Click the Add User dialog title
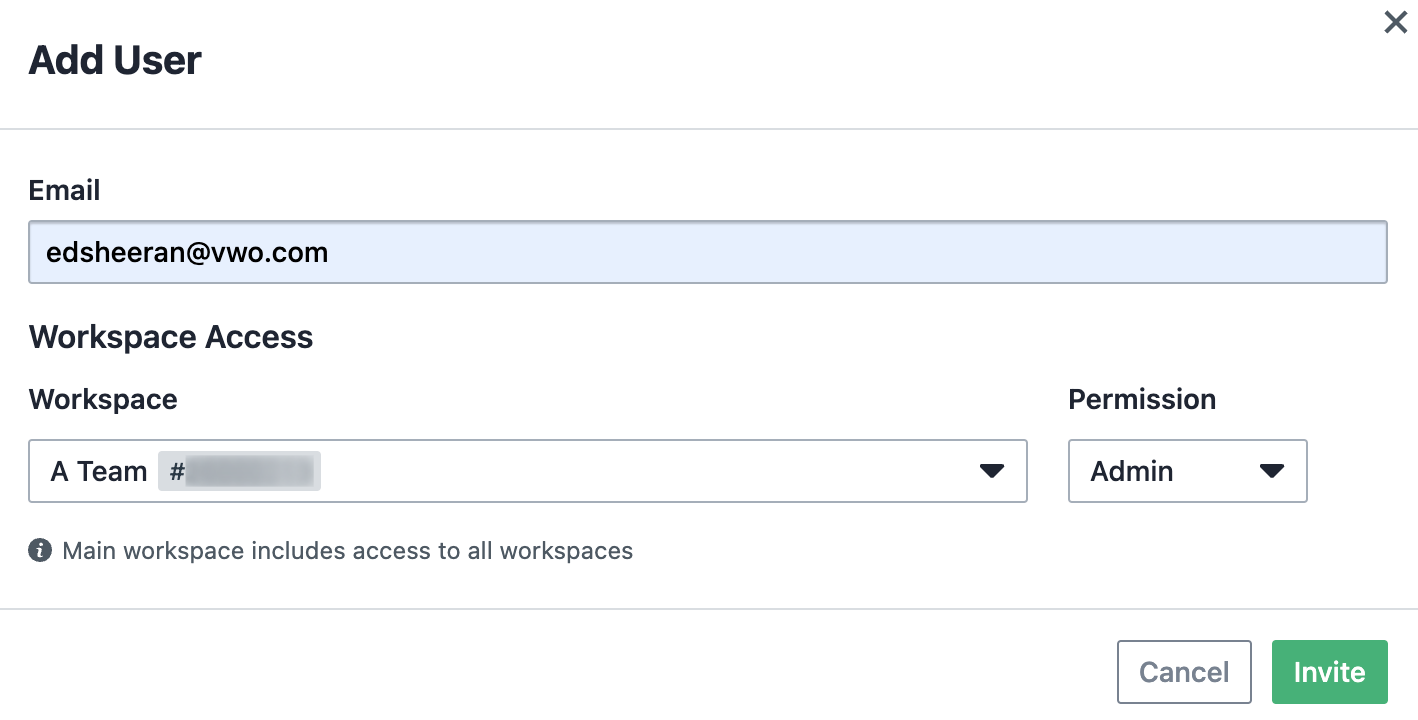Viewport: 1418px width, 720px height. [115, 60]
